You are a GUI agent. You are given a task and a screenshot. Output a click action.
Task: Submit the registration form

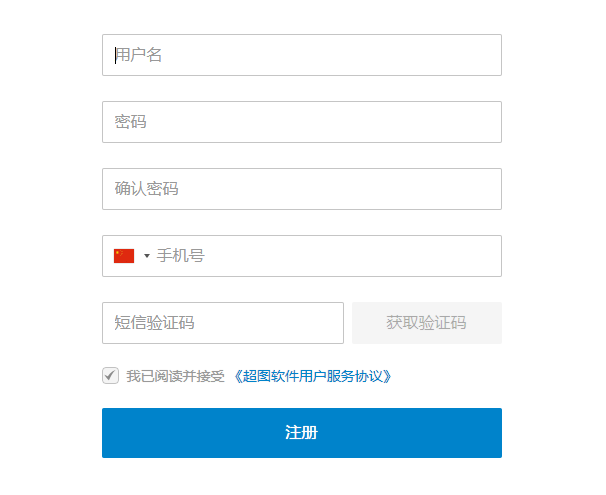(x=301, y=433)
